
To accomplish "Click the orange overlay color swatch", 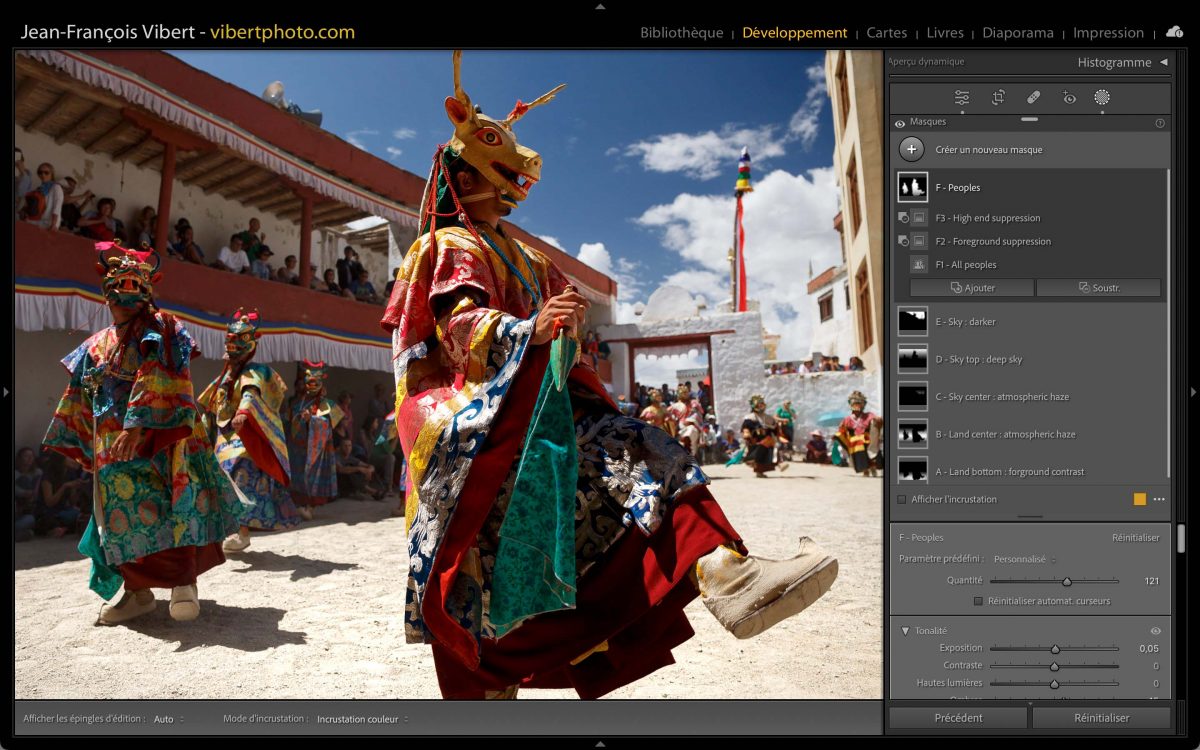I will pos(1140,499).
